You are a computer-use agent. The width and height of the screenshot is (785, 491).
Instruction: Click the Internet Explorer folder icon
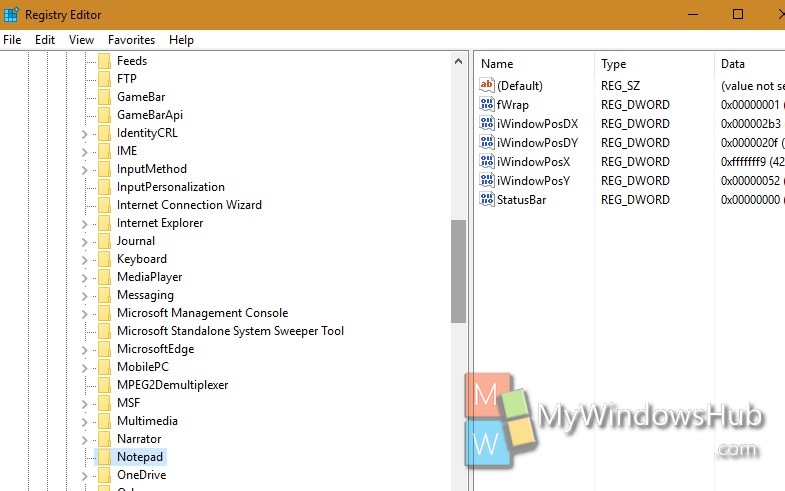click(x=104, y=223)
